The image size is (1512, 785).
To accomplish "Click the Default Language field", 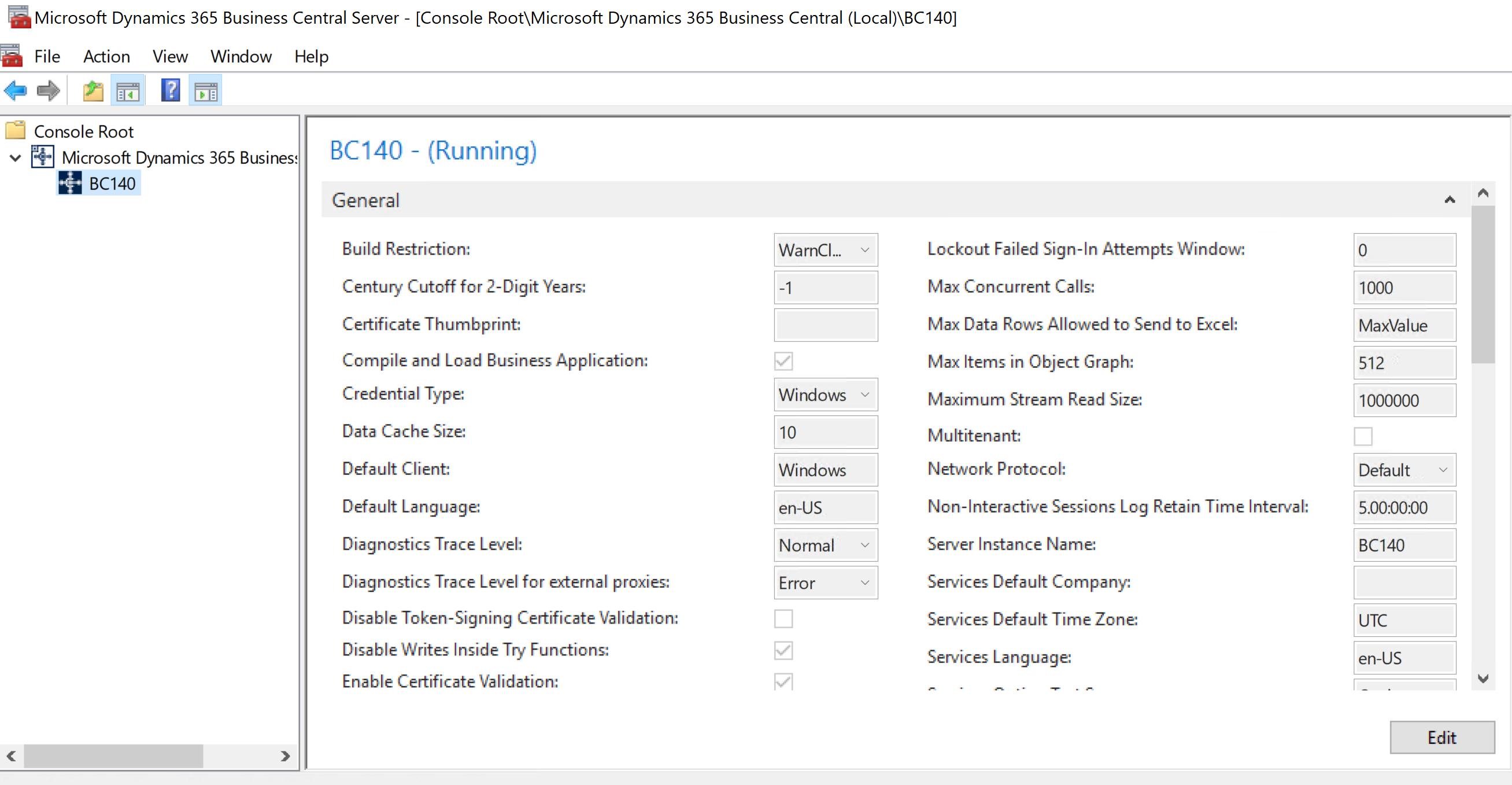I will point(826,507).
